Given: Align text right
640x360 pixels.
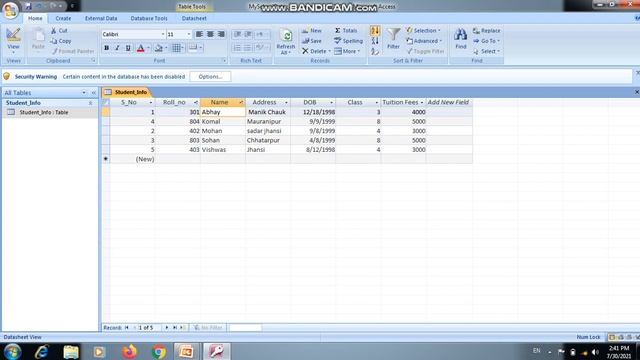Looking at the screenshot, I should point(221,34).
